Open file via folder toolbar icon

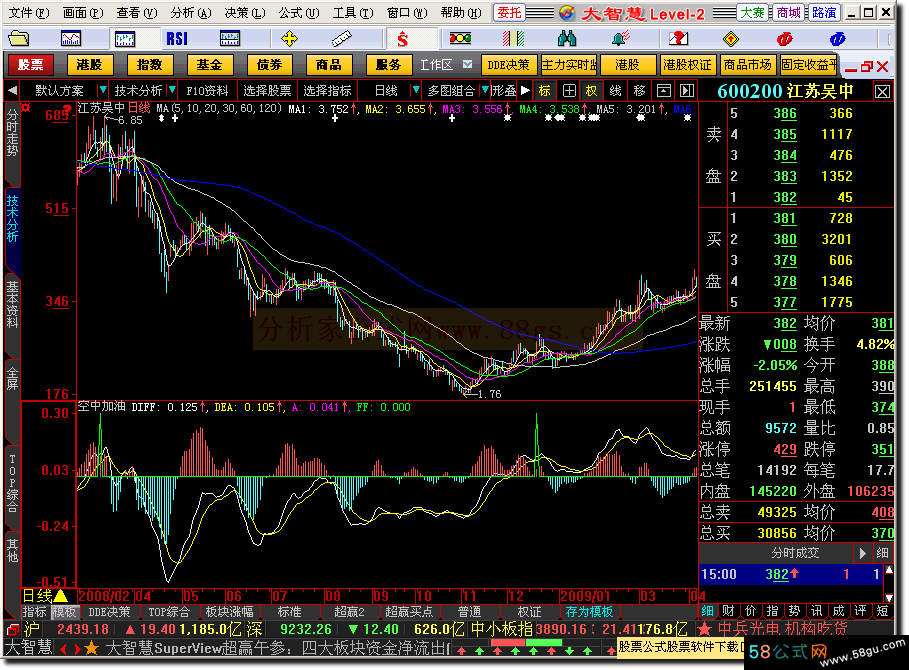pyautogui.click(x=18, y=39)
